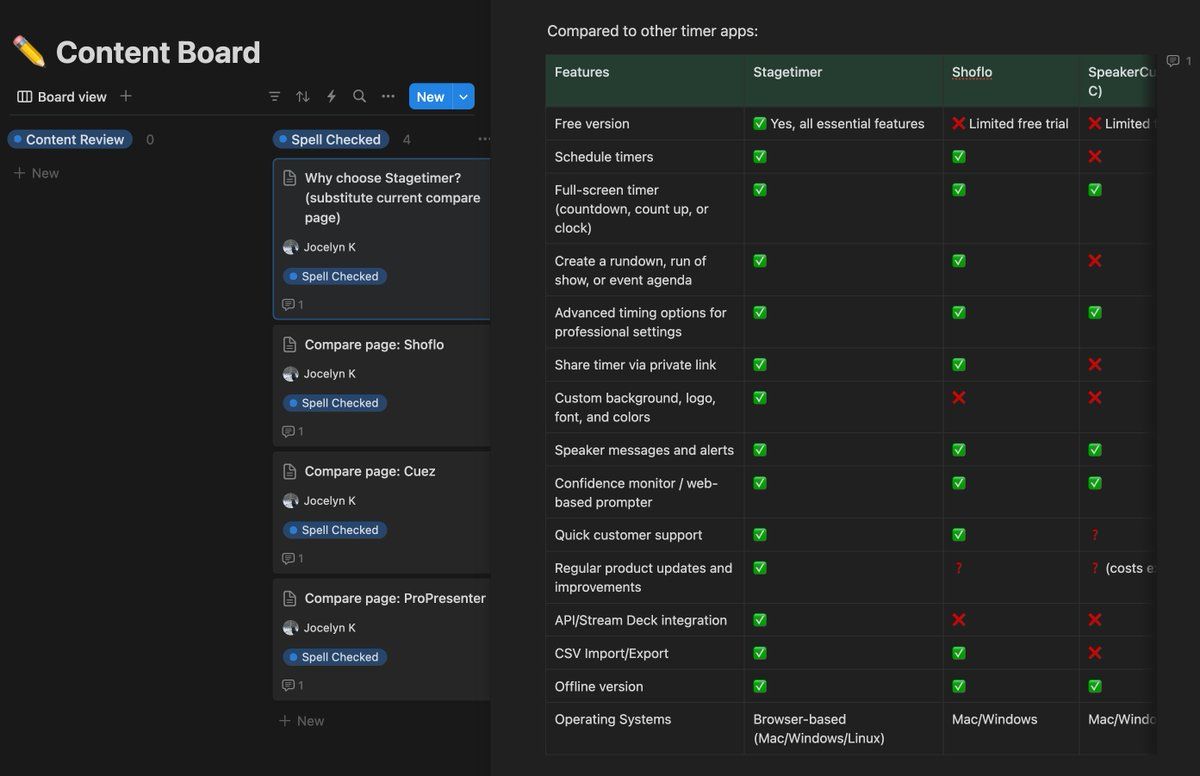This screenshot has height=776, width=1200.
Task: Click Stagetimer checkmark for Offline version row
Action: (760, 686)
